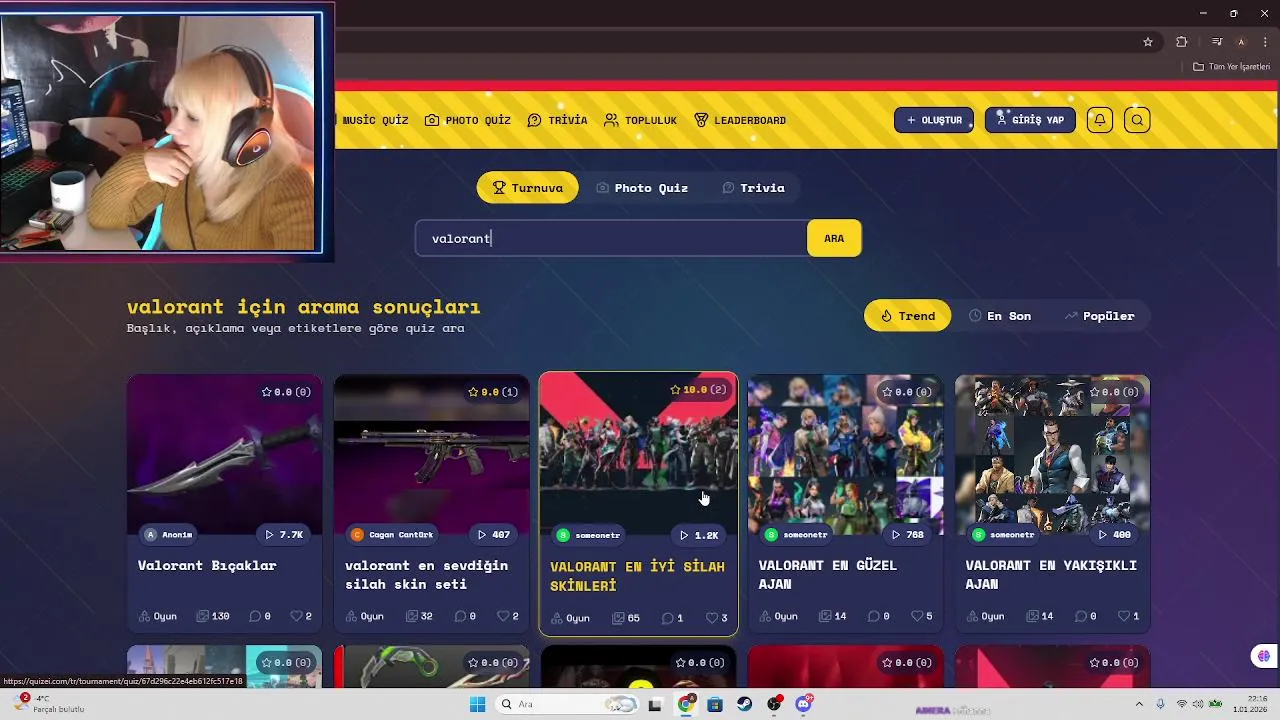
Task: Click the yellow ARA search button
Action: click(x=834, y=238)
